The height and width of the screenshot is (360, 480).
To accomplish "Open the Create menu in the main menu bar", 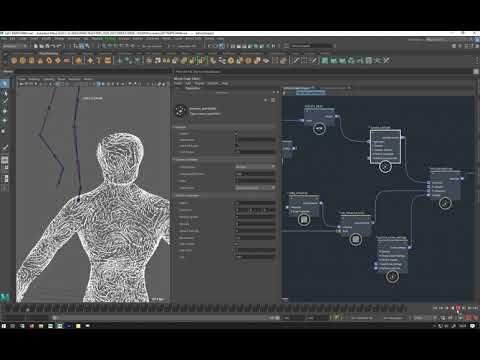I will (22, 39).
